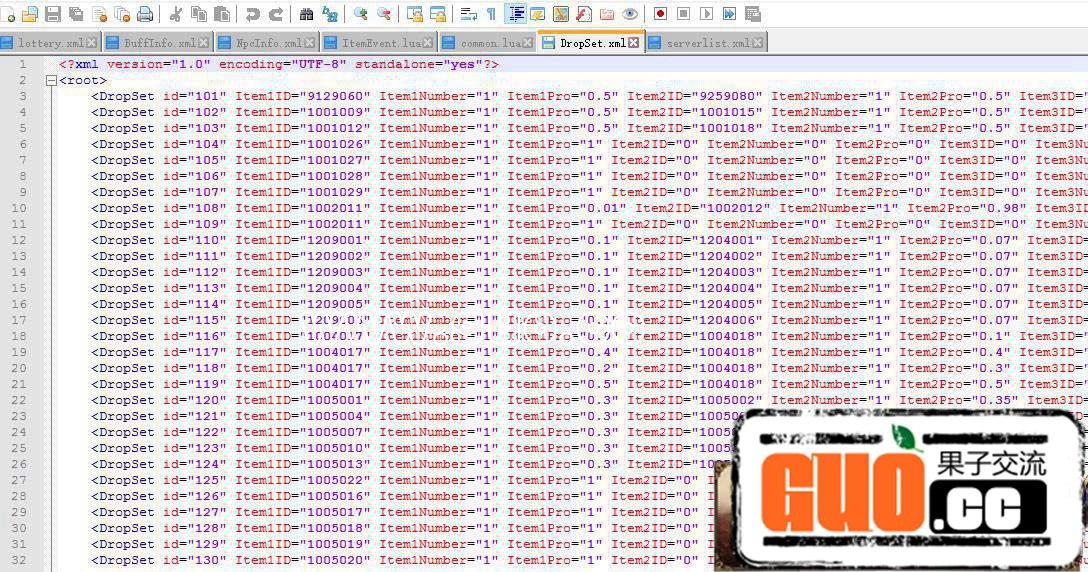The width and height of the screenshot is (1088, 572).
Task: Click line number 10 in the margin
Action: pos(22,208)
